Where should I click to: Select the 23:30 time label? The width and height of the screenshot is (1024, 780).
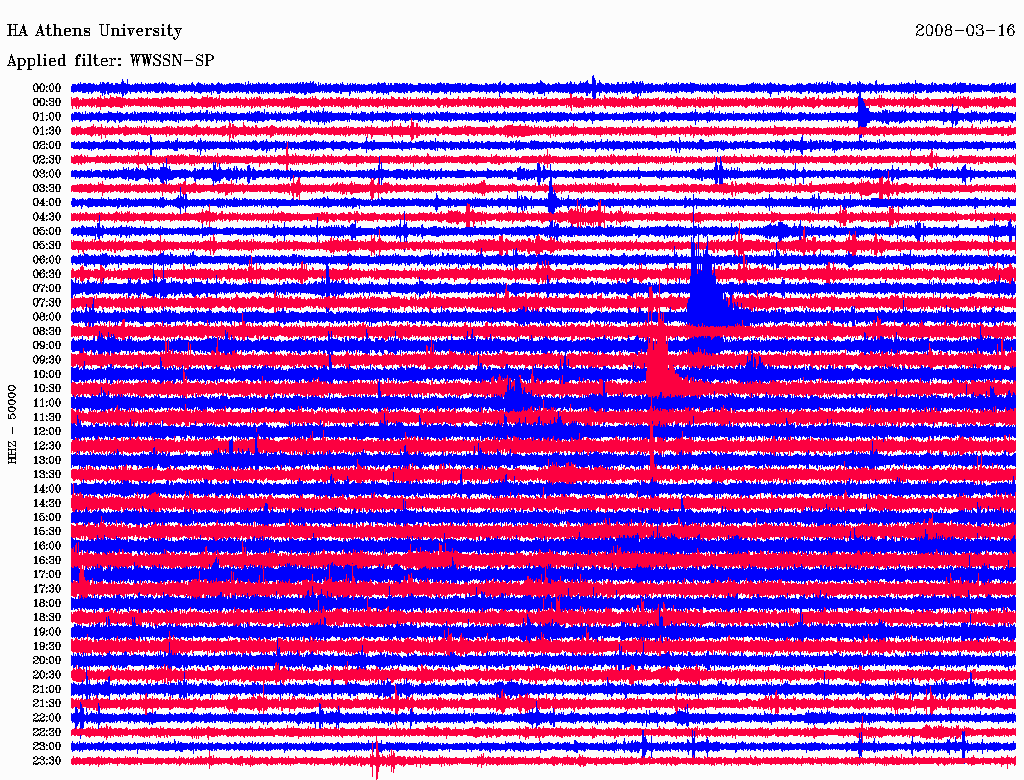[x=47, y=760]
